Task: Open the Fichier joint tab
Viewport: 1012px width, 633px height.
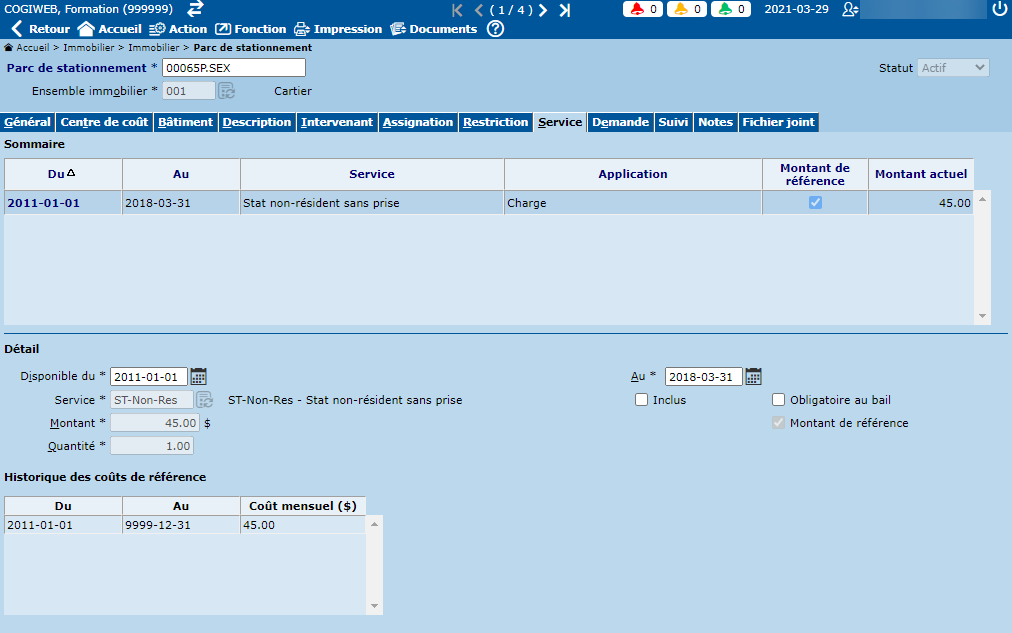Action: pos(778,122)
